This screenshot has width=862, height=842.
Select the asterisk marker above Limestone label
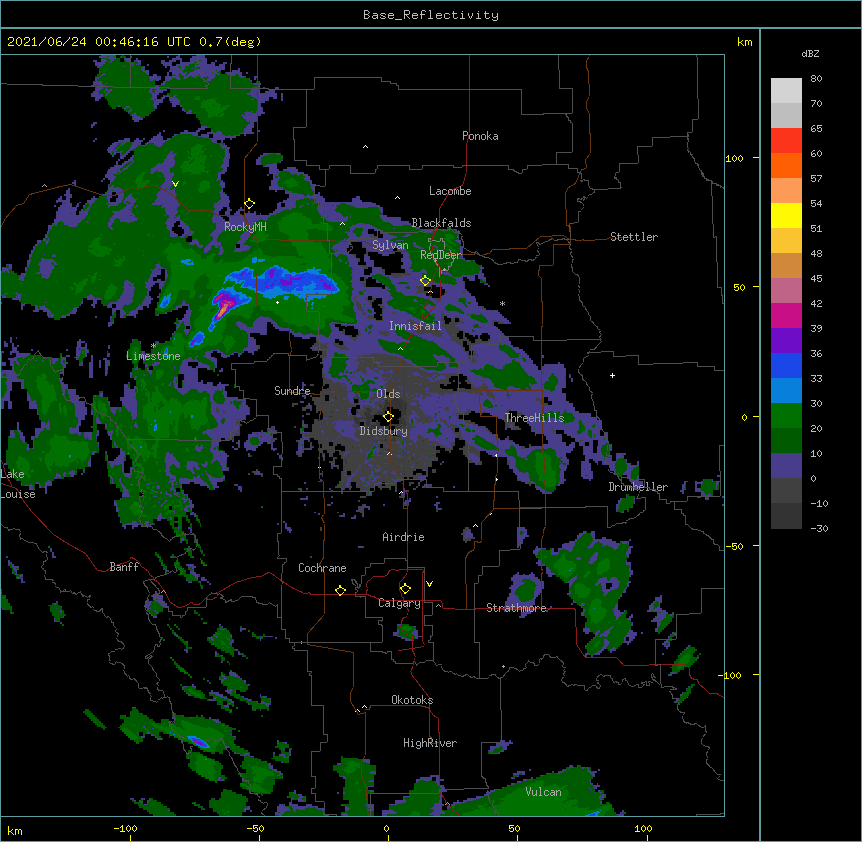tap(153, 346)
